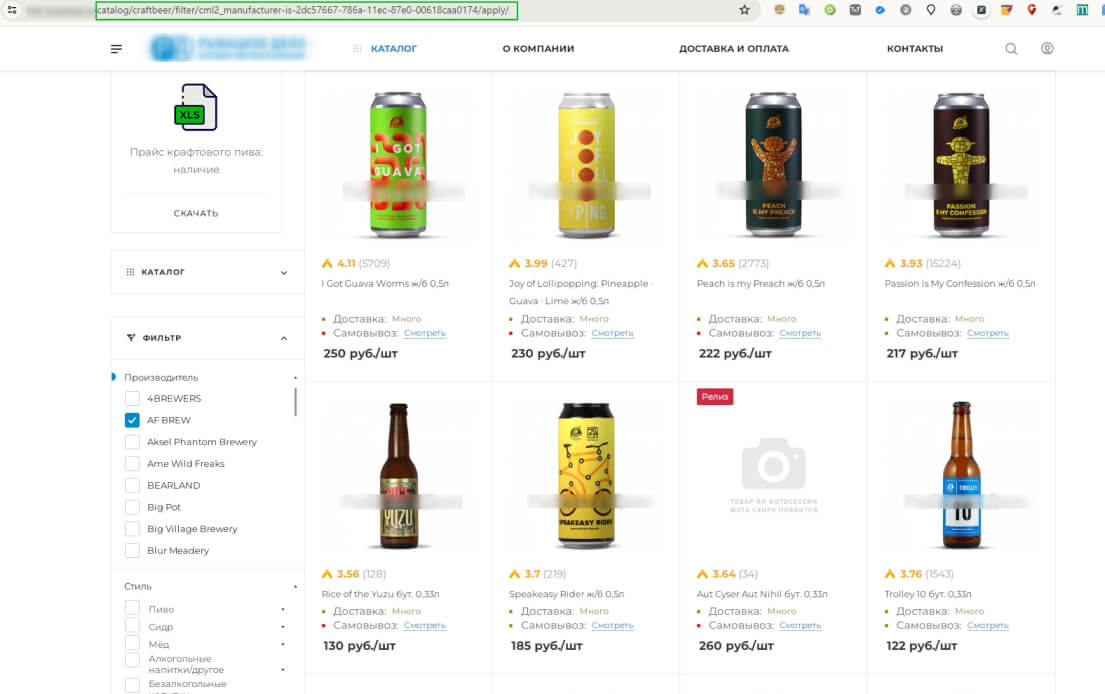The height and width of the screenshot is (694, 1105).
Task: Open the user account profile icon
Action: tap(1047, 48)
